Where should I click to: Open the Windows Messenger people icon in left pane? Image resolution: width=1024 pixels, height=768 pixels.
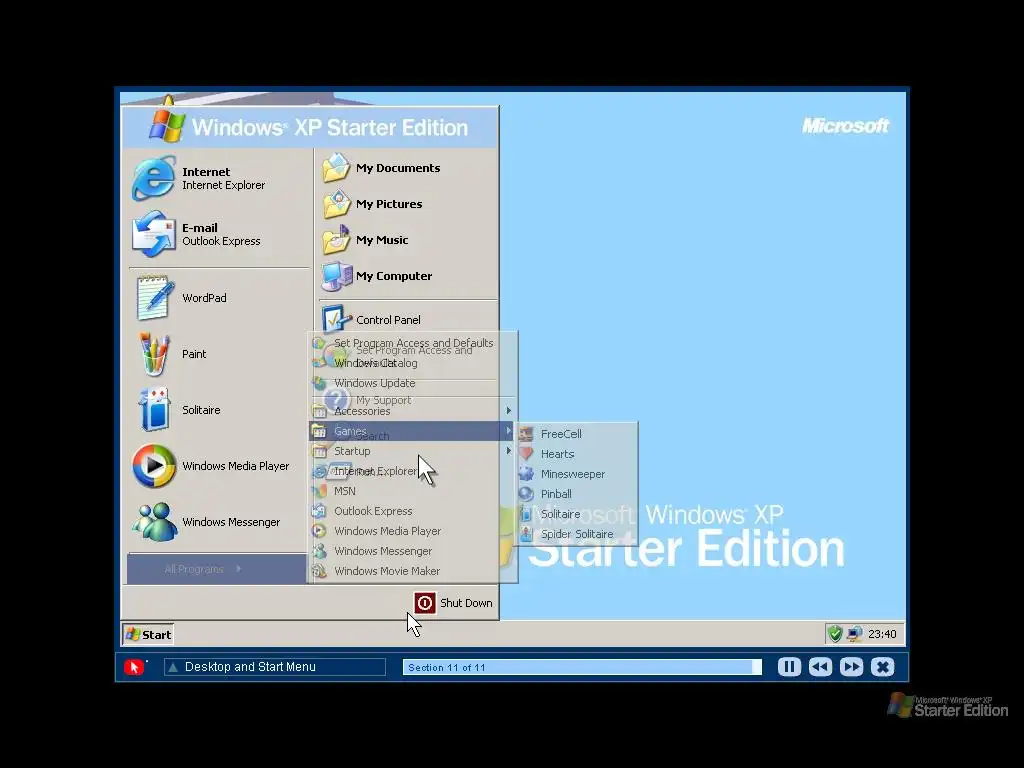[x=154, y=522]
